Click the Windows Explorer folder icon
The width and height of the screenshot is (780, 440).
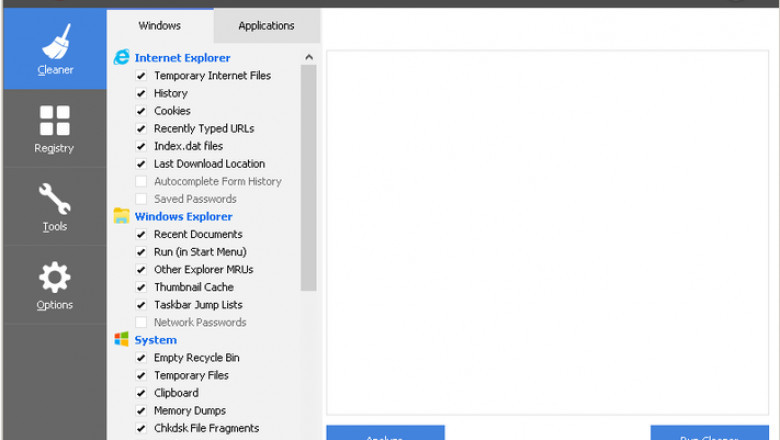122,216
